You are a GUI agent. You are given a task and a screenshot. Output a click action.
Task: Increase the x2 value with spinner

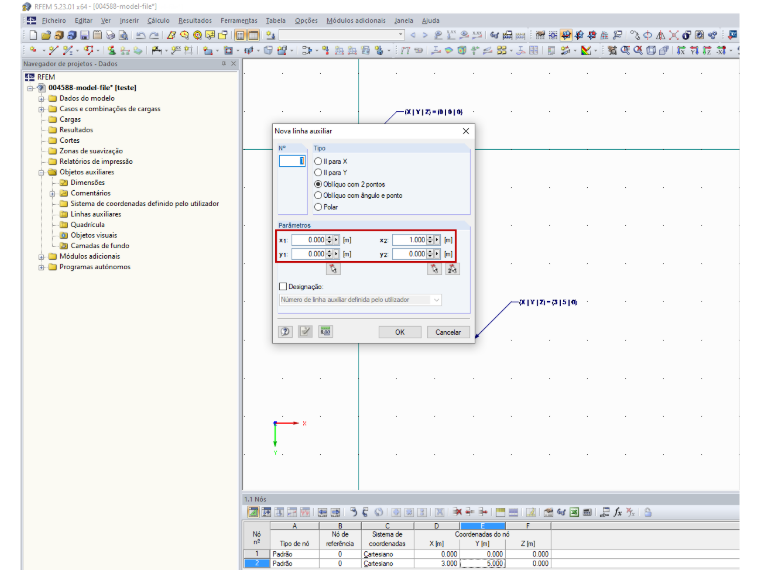coord(430,238)
